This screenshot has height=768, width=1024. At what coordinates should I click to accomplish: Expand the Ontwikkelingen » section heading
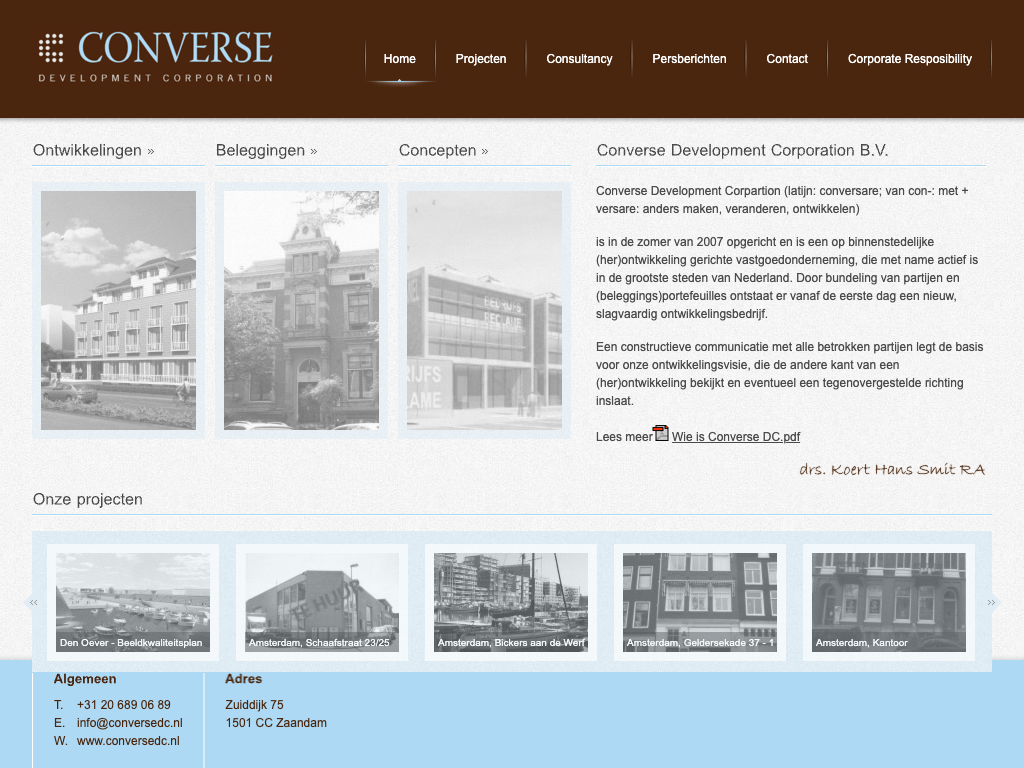point(94,151)
